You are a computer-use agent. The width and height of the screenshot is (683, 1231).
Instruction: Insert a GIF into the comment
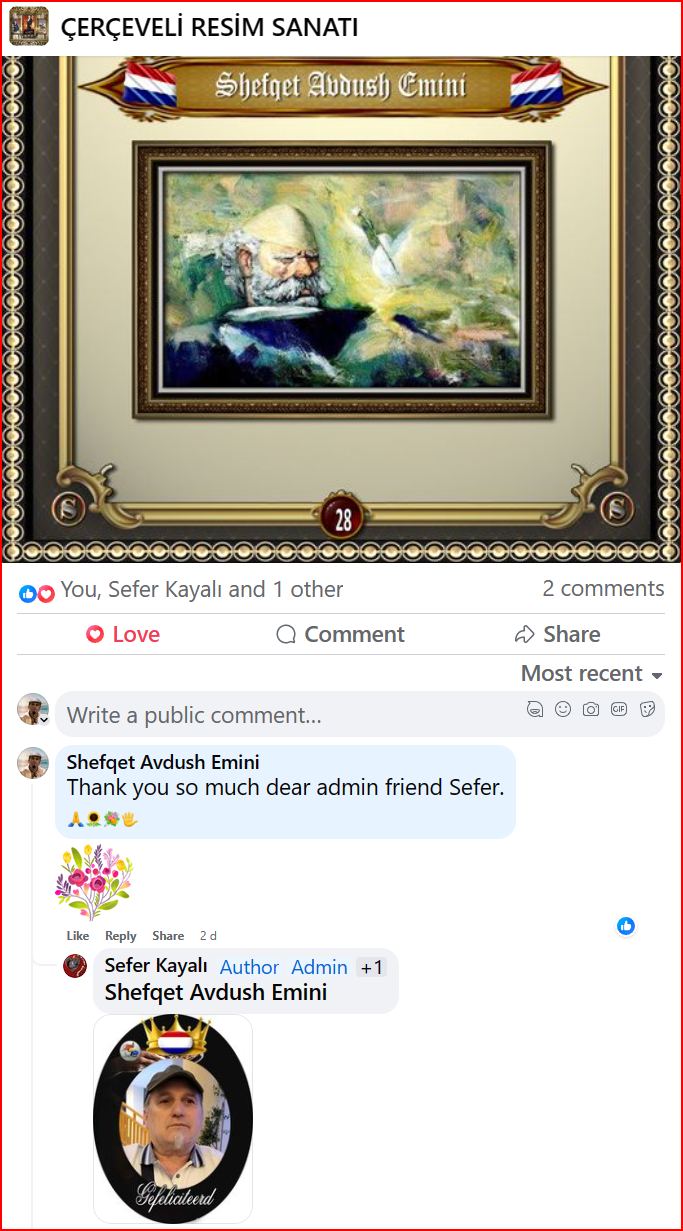(x=619, y=709)
